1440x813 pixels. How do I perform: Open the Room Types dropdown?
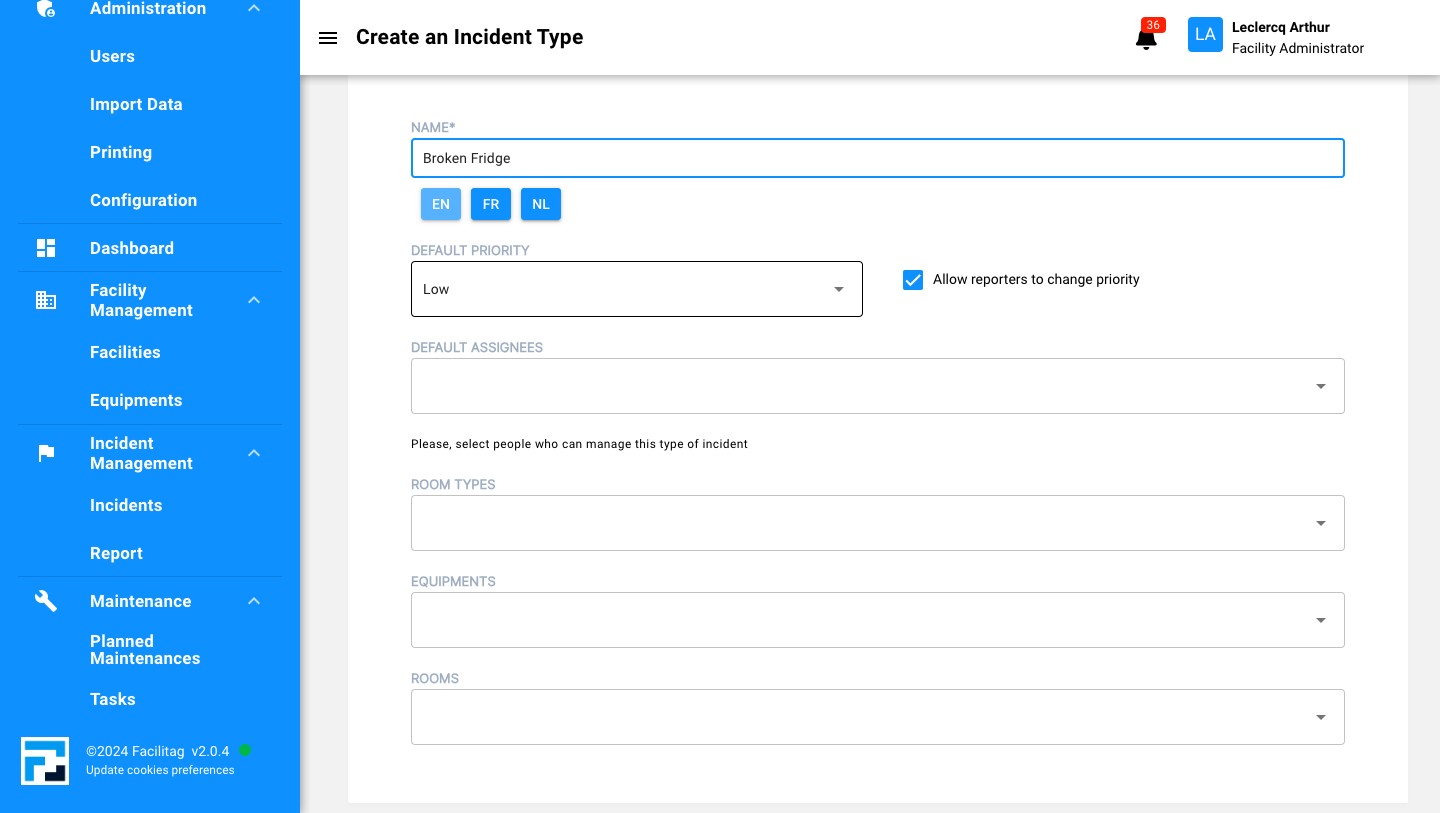click(x=877, y=523)
